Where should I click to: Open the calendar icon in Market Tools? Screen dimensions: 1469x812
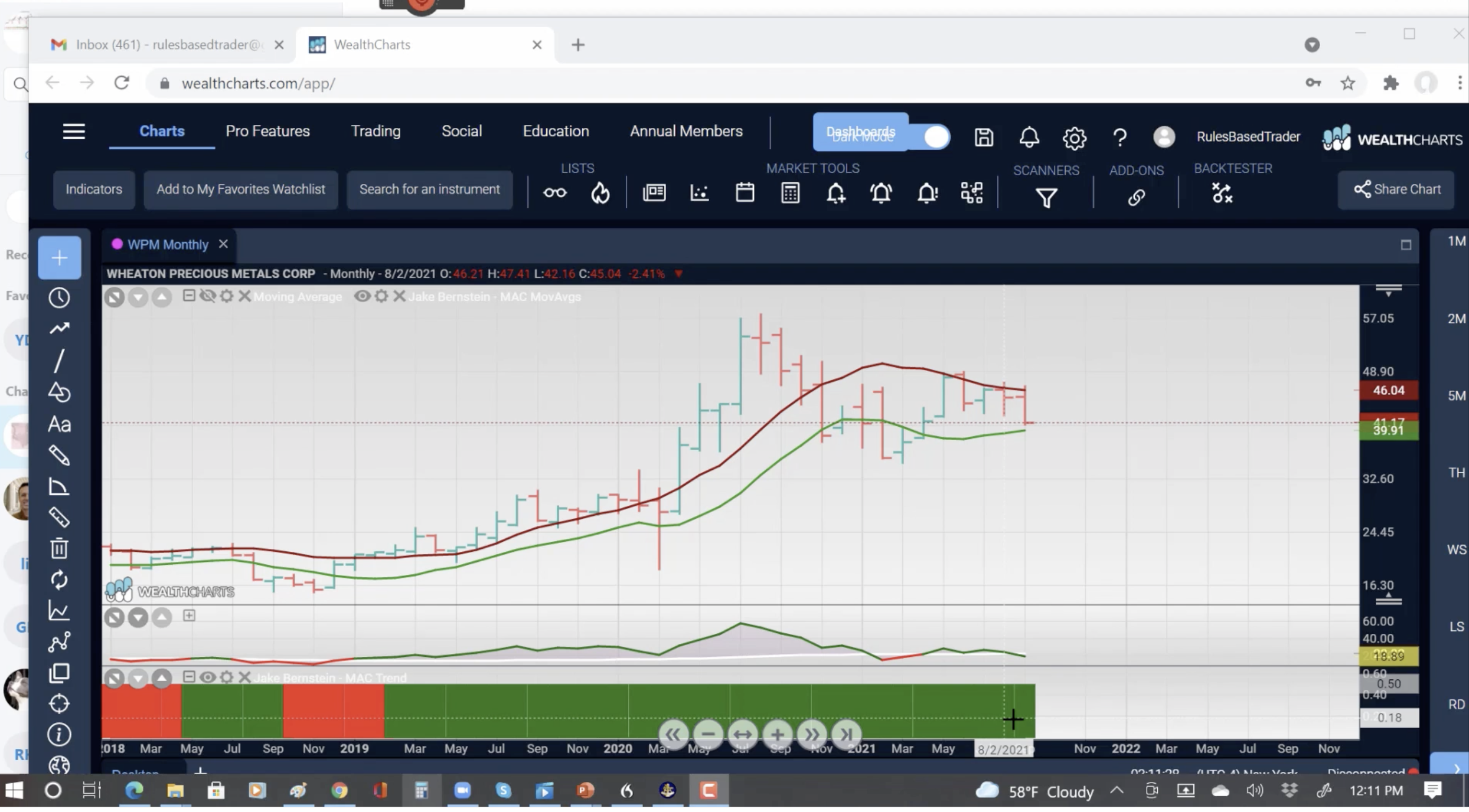(x=745, y=193)
